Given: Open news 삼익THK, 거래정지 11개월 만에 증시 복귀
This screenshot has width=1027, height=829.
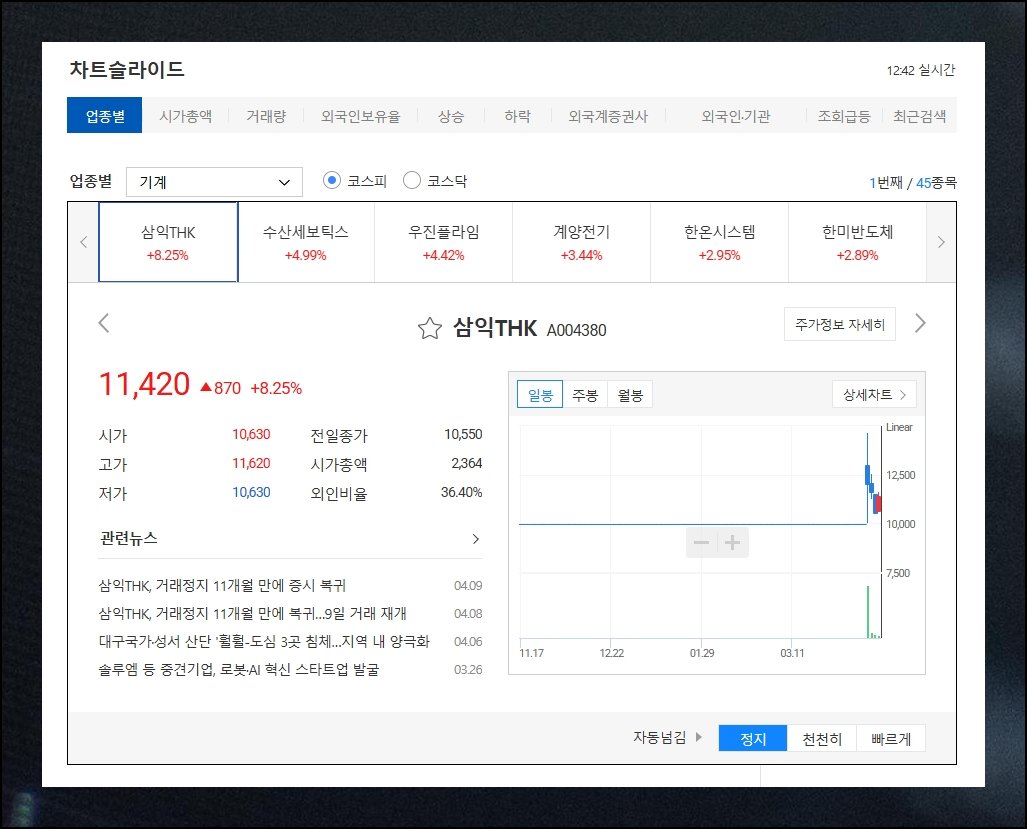Looking at the screenshot, I should (x=222, y=585).
